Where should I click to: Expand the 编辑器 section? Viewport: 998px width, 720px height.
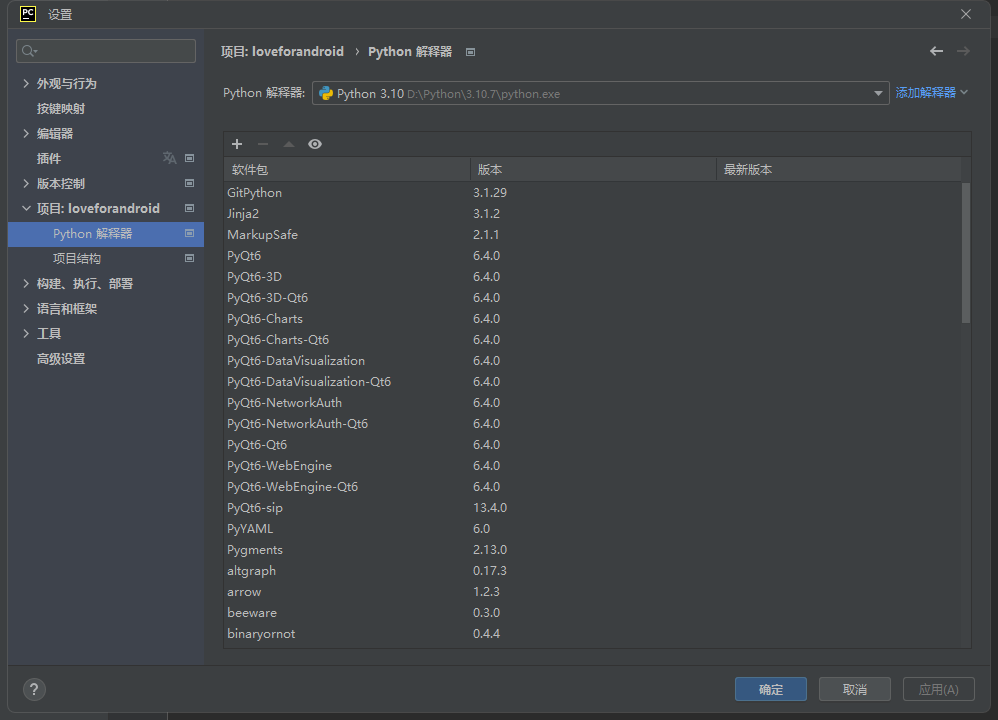(x=26, y=134)
